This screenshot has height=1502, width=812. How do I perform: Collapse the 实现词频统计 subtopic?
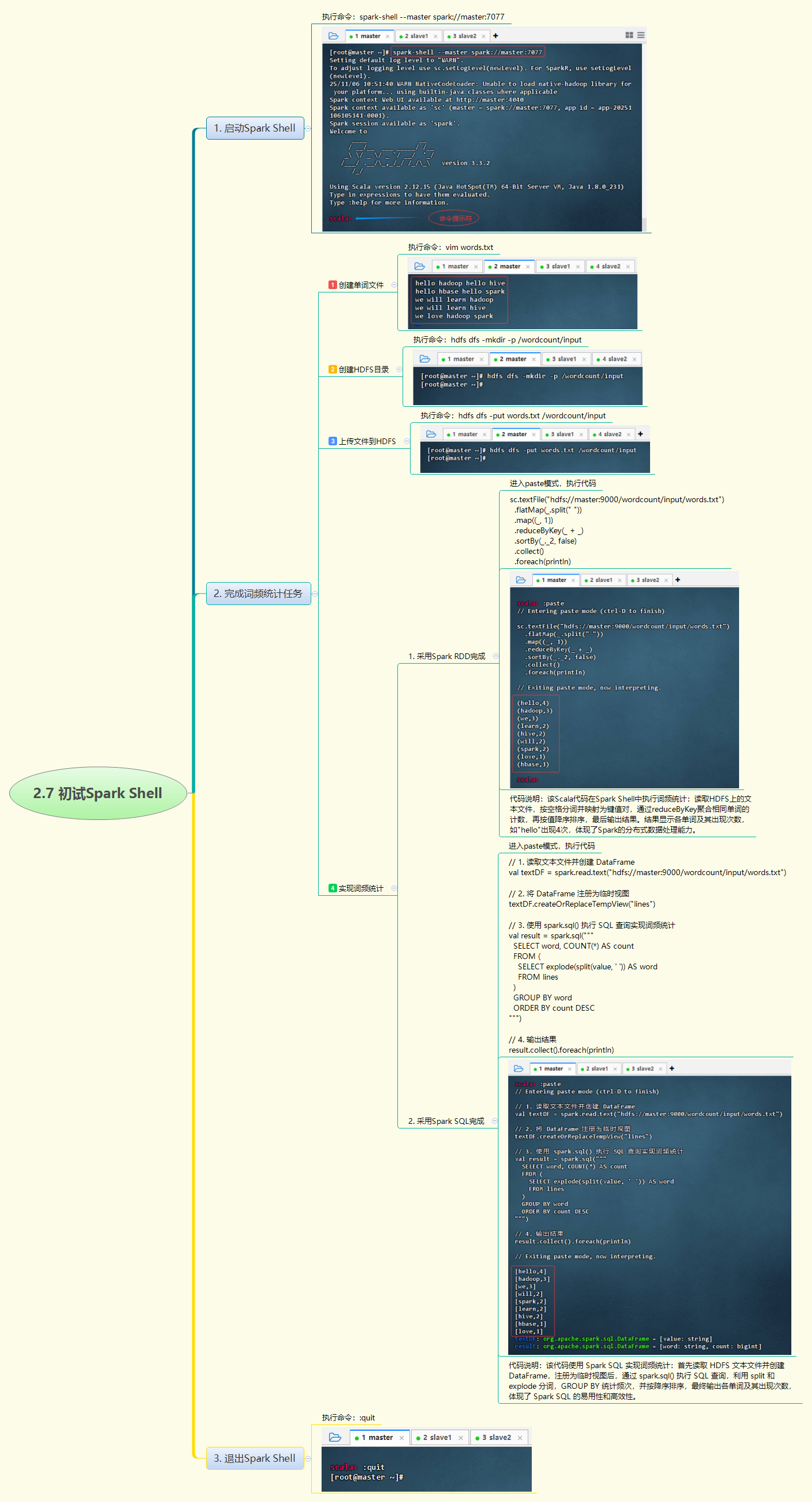pyautogui.click(x=394, y=888)
